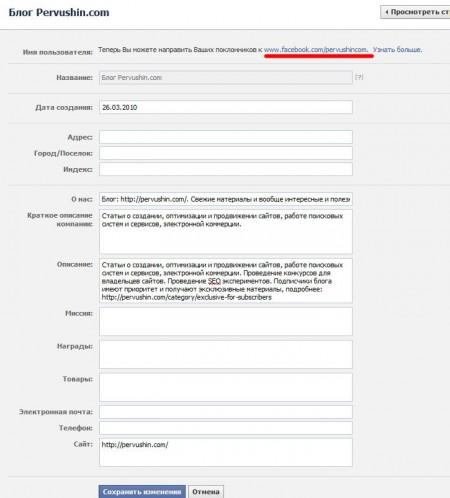450x498 pixels.
Task: Select the Город/Поселок input field
Action: 226,153
